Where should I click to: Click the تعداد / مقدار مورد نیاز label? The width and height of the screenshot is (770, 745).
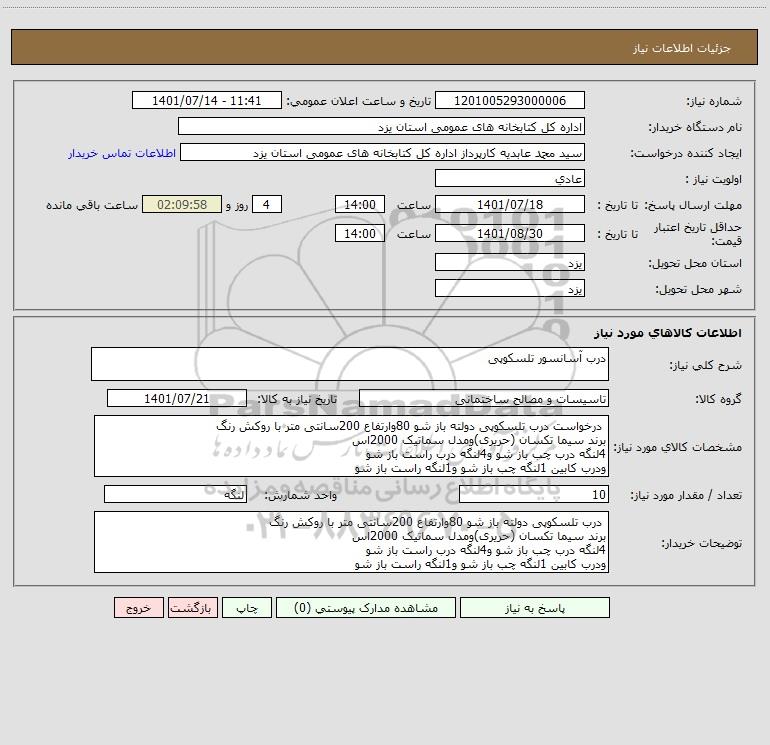686,496
